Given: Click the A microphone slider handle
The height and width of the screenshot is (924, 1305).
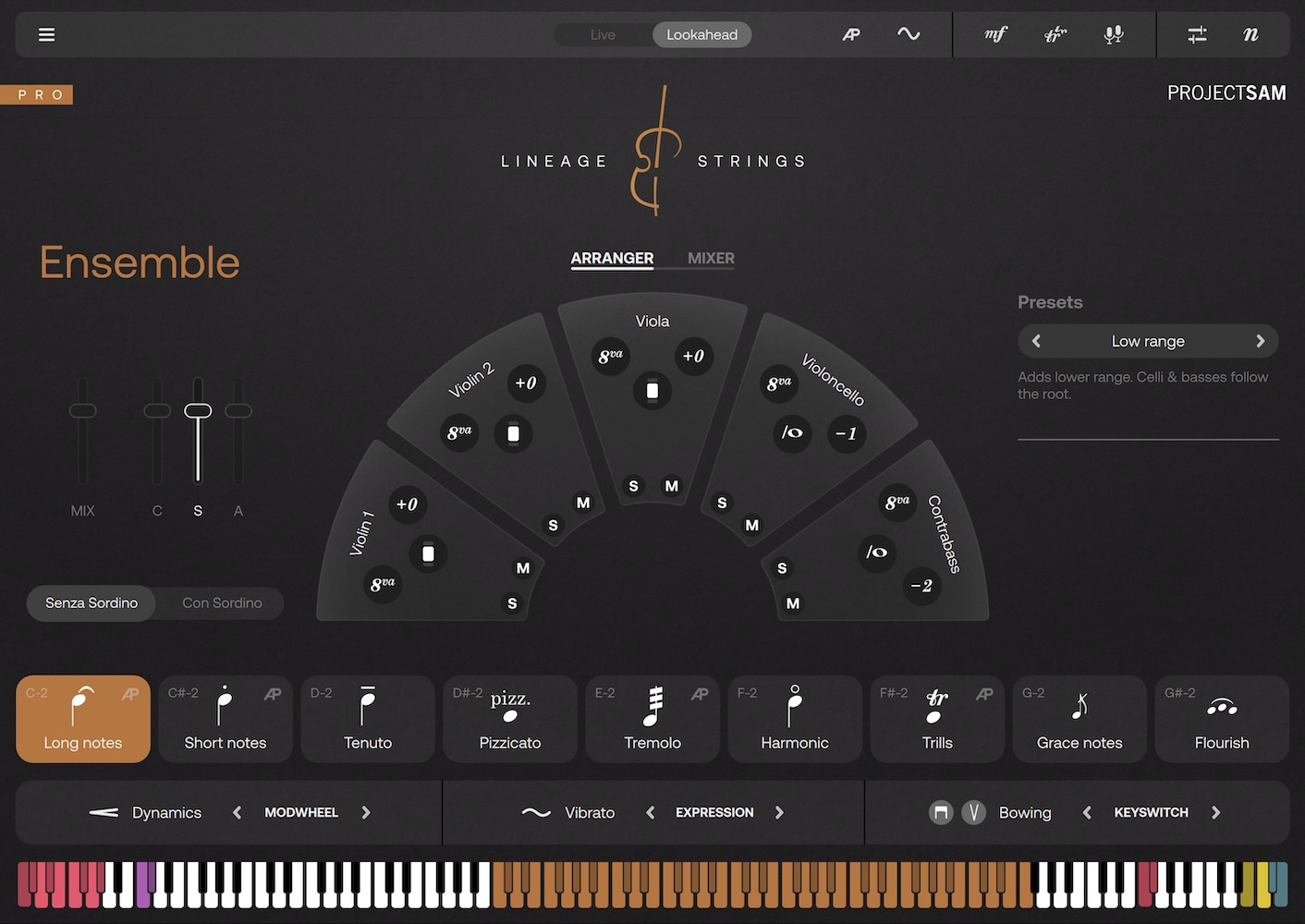Looking at the screenshot, I should click(238, 410).
